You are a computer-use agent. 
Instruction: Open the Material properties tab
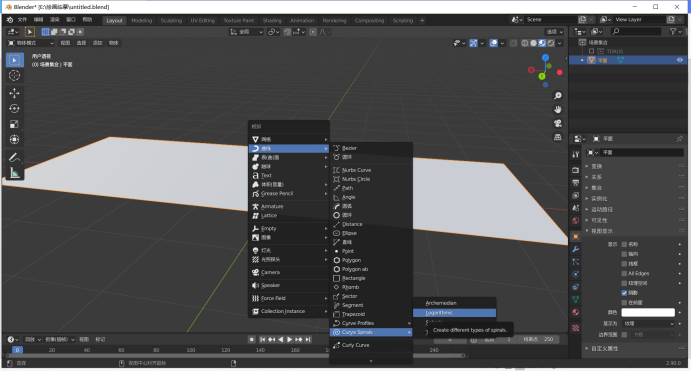575,312
